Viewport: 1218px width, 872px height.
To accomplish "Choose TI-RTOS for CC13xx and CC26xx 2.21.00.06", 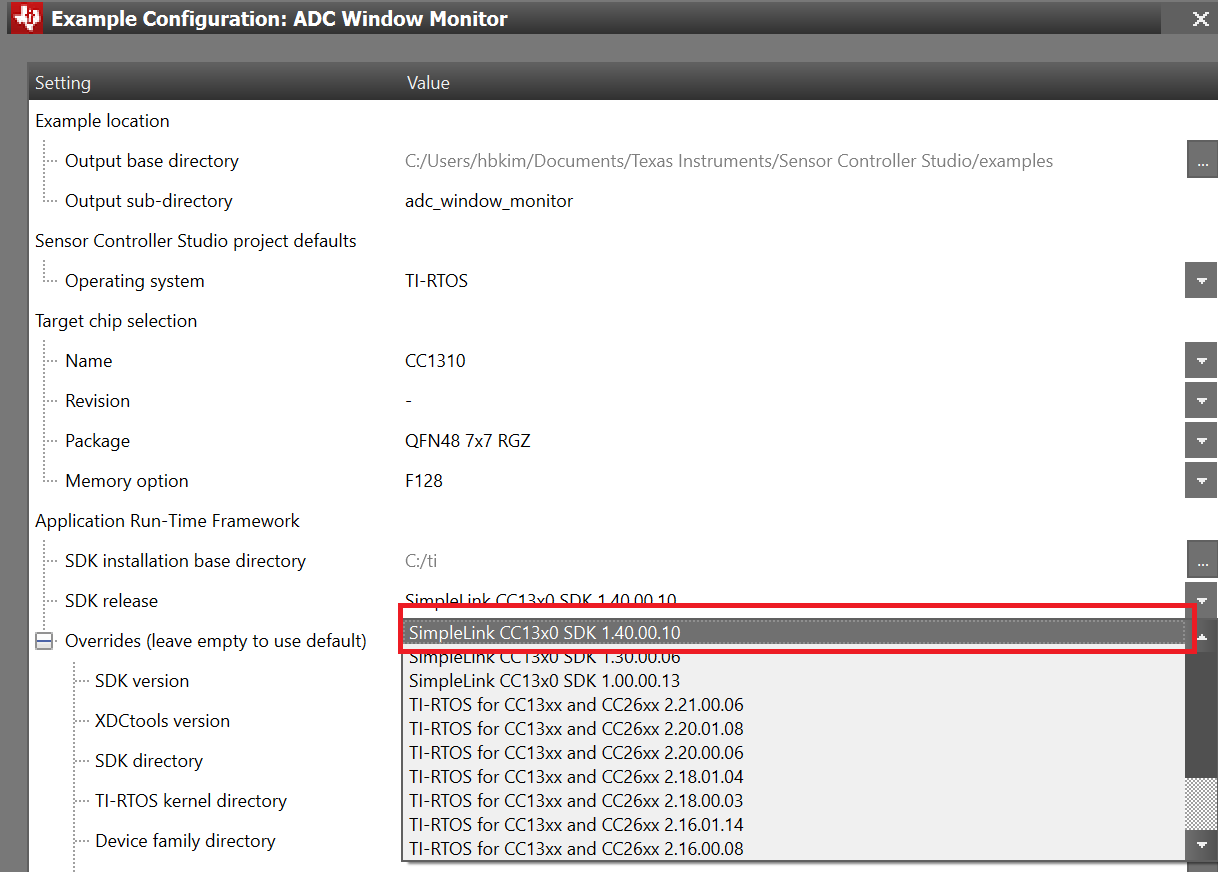I will tap(795, 705).
